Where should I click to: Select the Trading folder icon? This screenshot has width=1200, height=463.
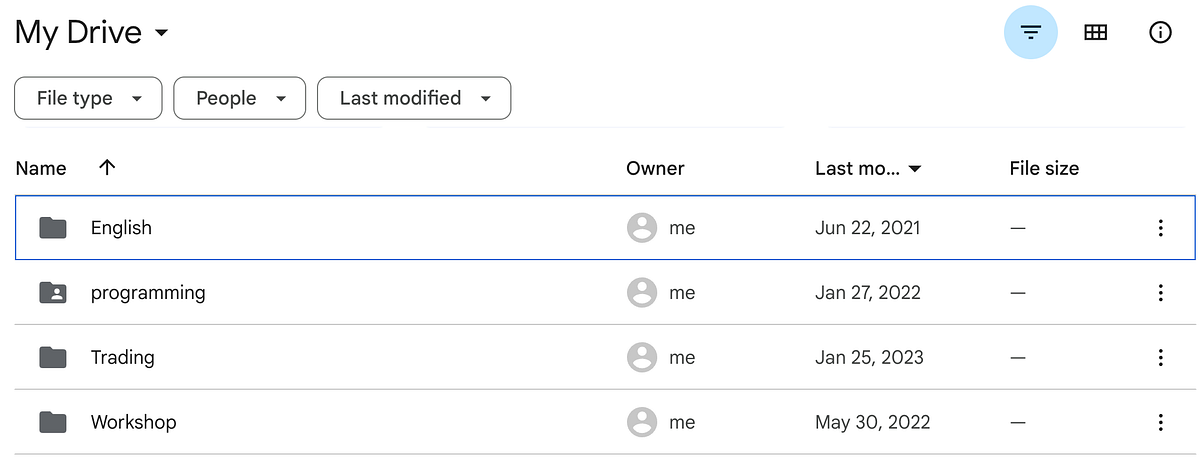pos(53,357)
